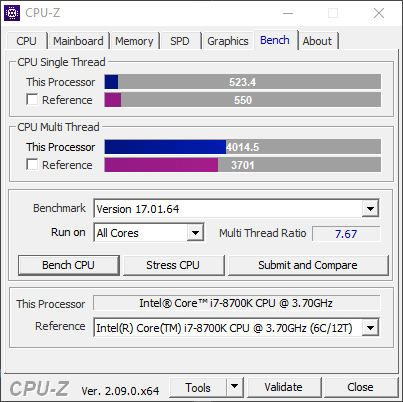This screenshot has width=403, height=402.
Task: Click the CPU-Z logo at bottom left
Action: pyautogui.click(x=39, y=389)
